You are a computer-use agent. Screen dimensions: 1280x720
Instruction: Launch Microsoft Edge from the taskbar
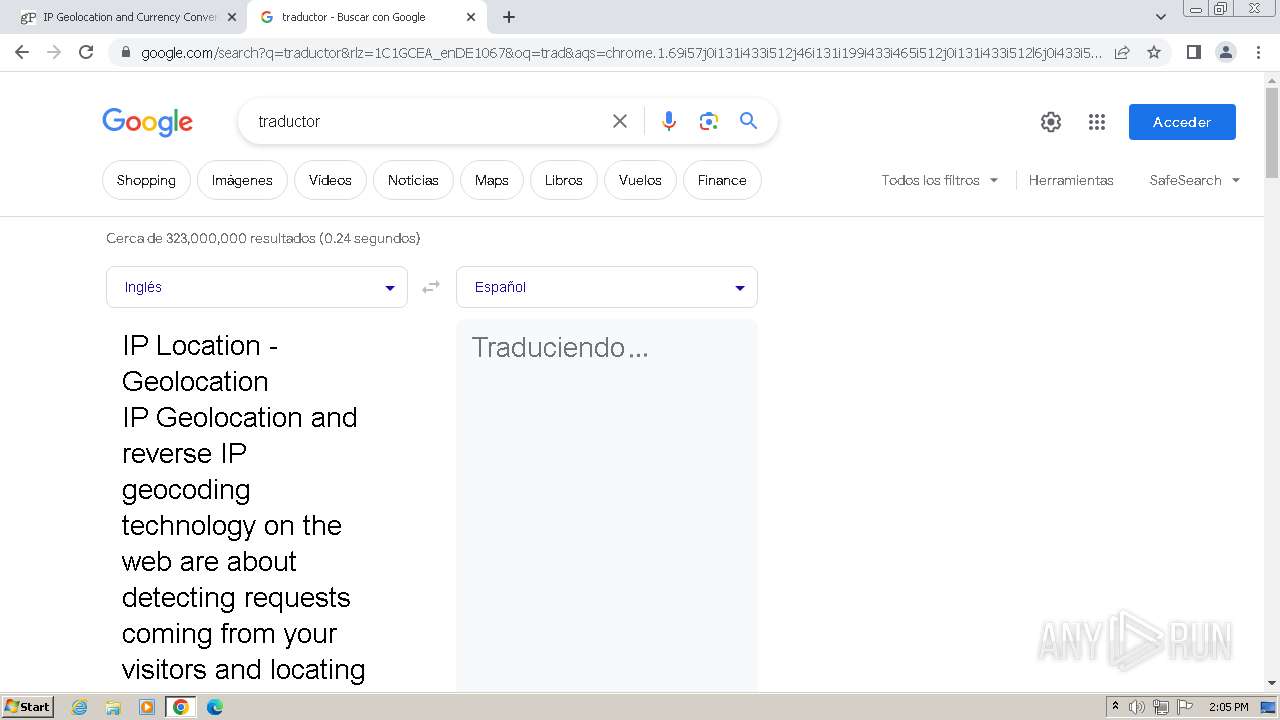215,707
